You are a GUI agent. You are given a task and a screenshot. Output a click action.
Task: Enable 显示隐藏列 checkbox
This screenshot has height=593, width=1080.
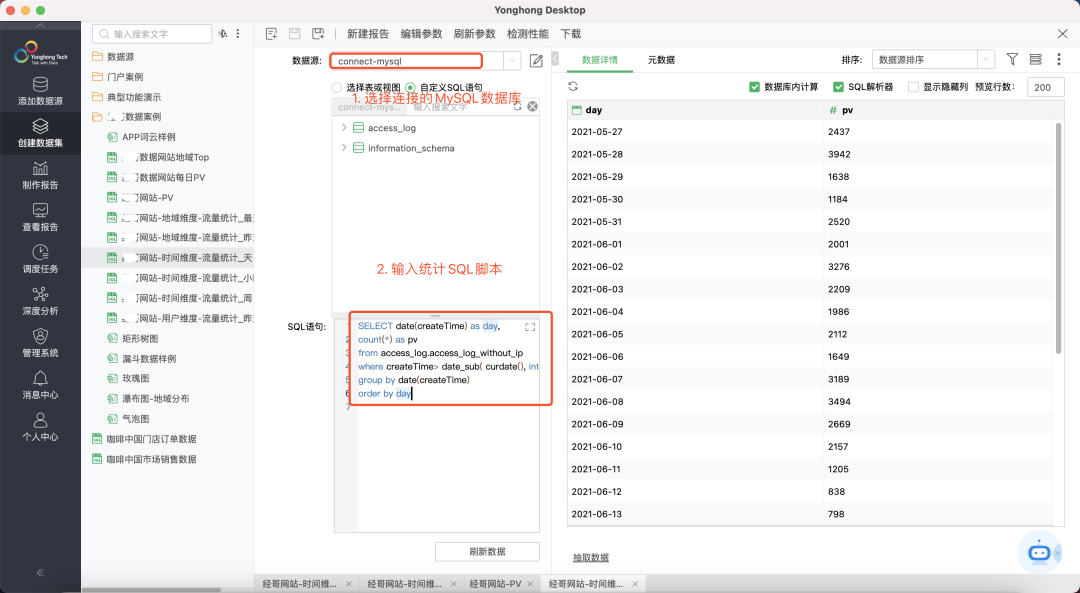tap(913, 87)
